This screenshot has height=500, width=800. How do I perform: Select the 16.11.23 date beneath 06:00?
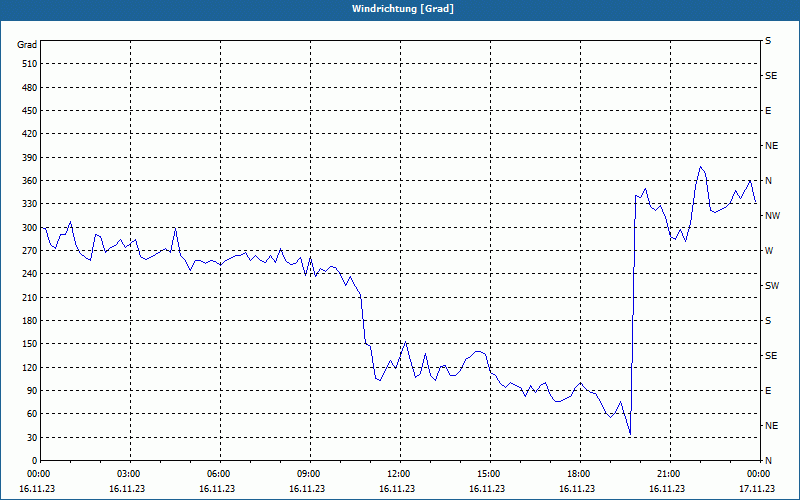(217, 488)
